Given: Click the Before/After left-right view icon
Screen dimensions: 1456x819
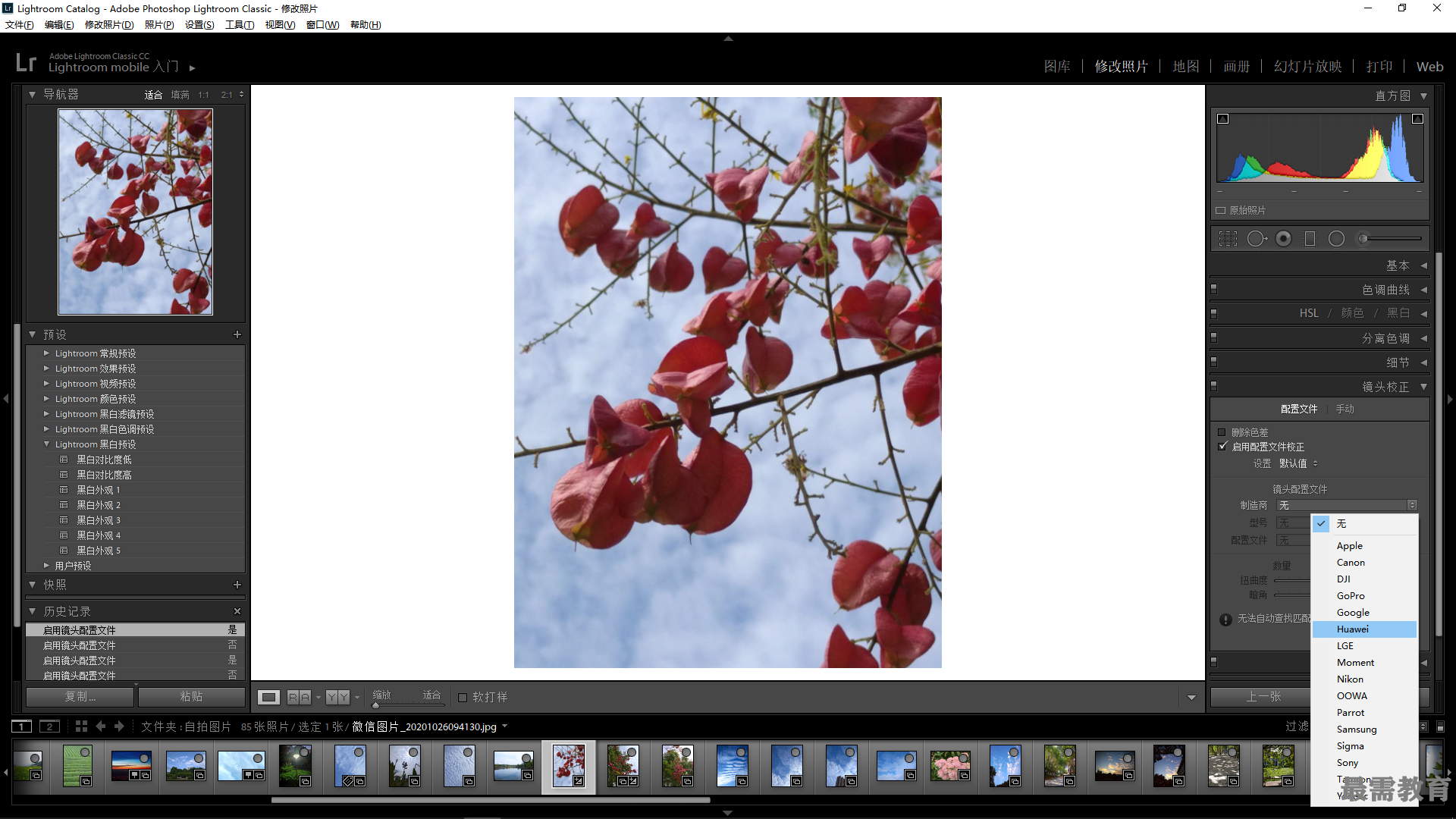Looking at the screenshot, I should [299, 697].
